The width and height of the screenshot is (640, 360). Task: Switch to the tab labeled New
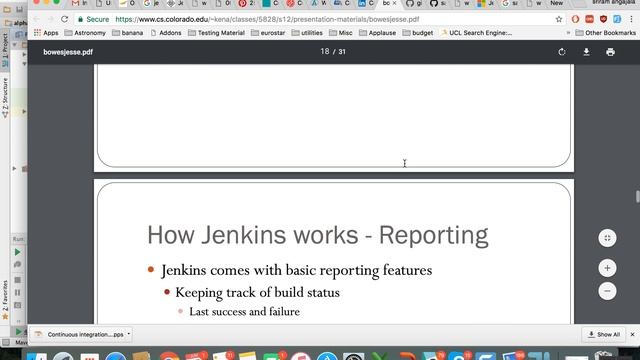click(557, 3)
